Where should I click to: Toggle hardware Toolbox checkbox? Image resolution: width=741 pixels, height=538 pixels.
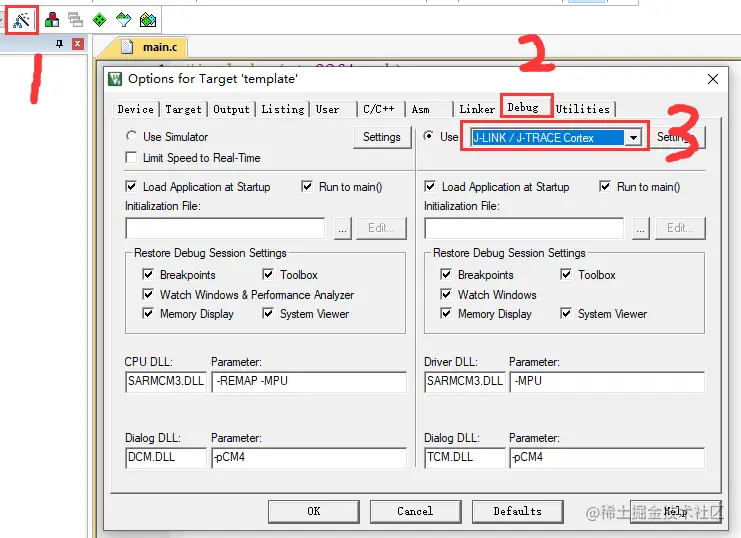[x=566, y=274]
